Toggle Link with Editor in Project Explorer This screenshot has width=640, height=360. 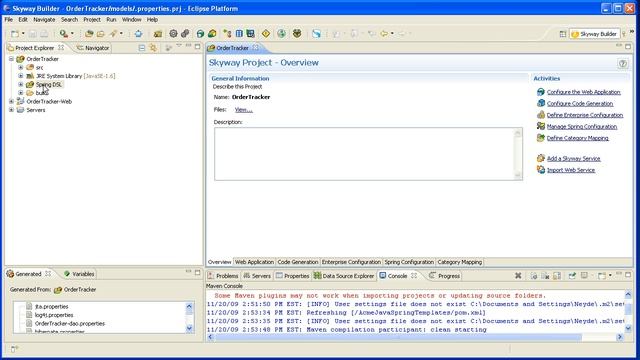(153, 48)
